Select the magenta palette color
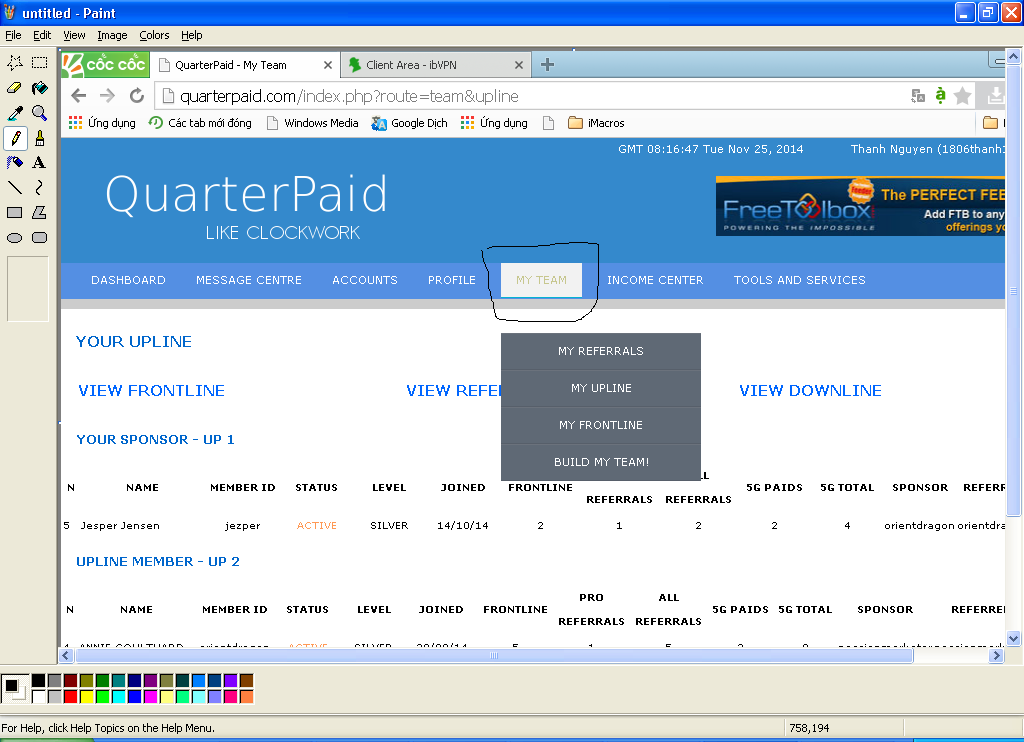The image size is (1024, 742). pos(150,696)
